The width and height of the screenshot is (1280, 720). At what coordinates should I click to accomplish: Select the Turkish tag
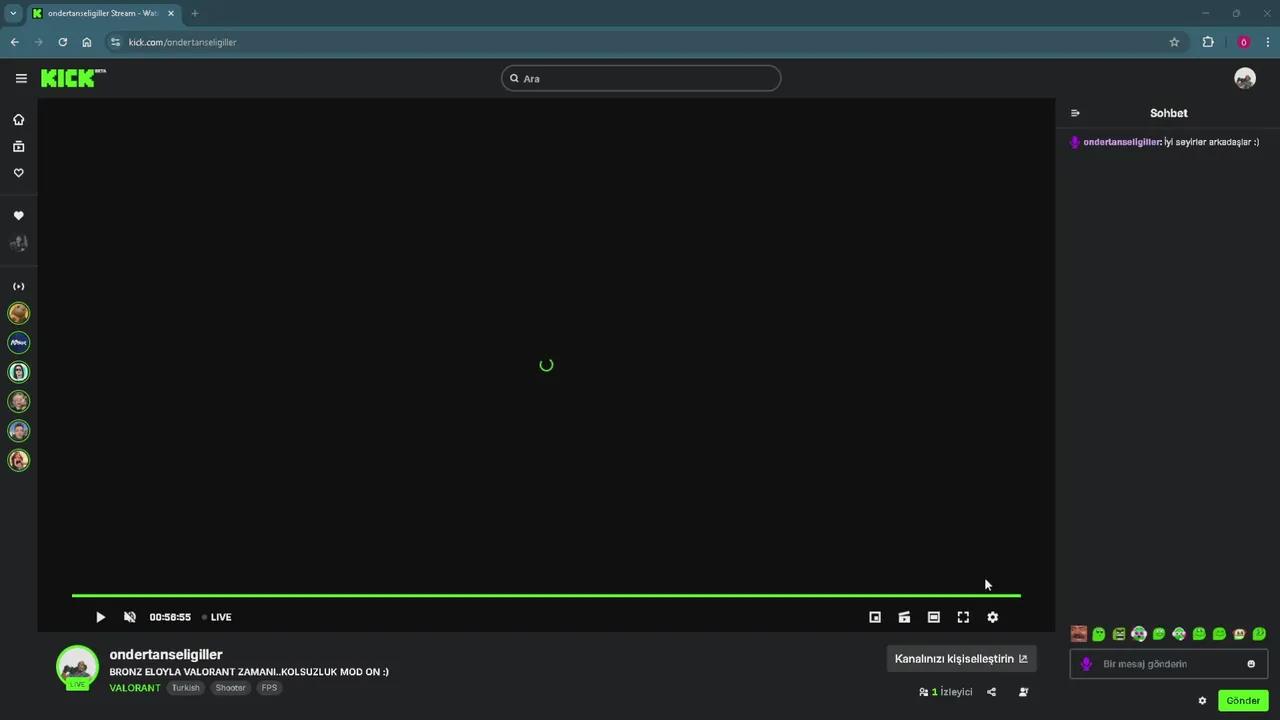(185, 688)
